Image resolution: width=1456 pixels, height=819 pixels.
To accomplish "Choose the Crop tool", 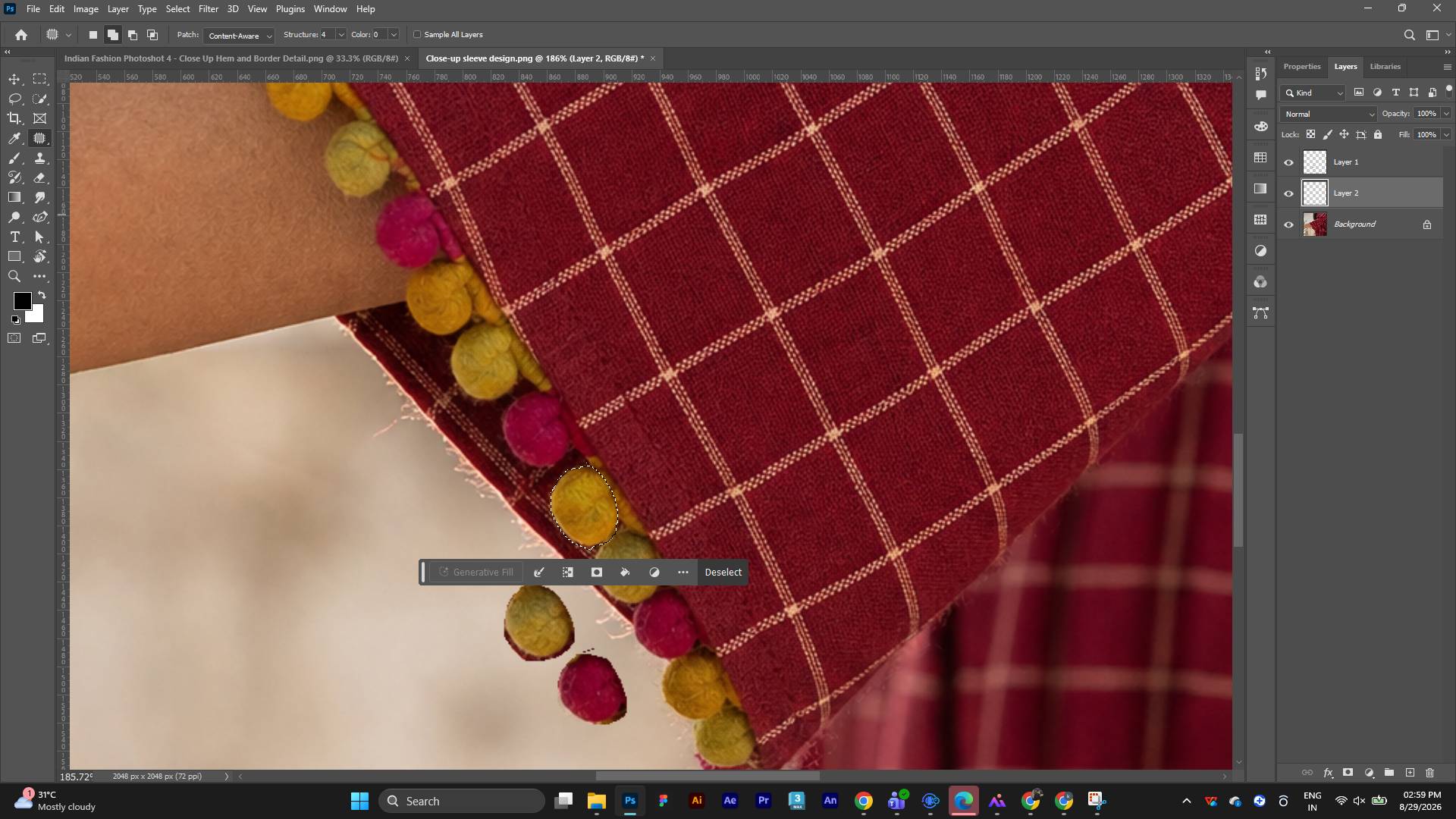I will click(14, 118).
